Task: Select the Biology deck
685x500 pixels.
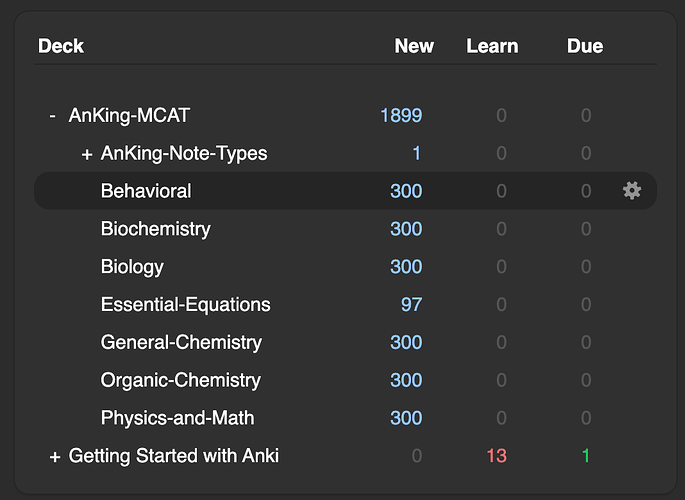Action: pyautogui.click(x=132, y=267)
